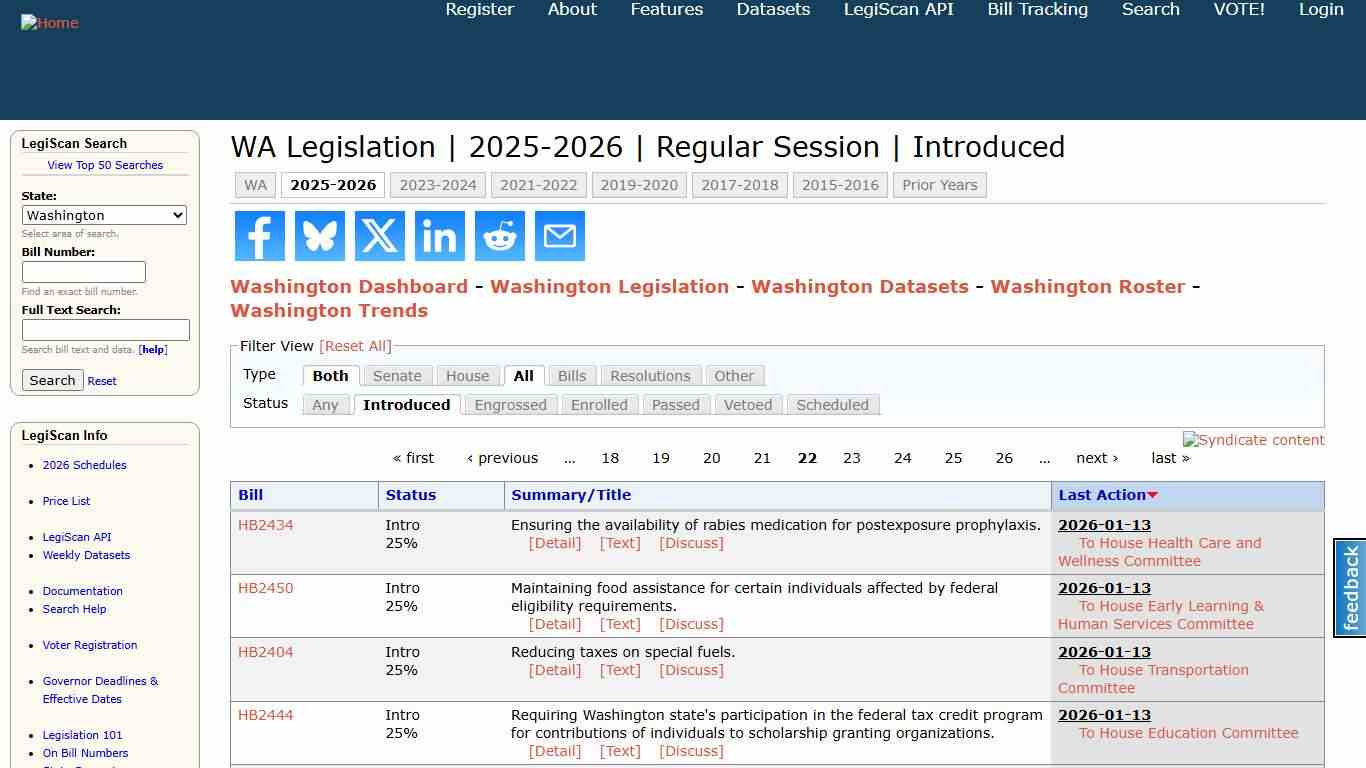Share the page on LinkedIn
The image size is (1366, 768).
(439, 236)
